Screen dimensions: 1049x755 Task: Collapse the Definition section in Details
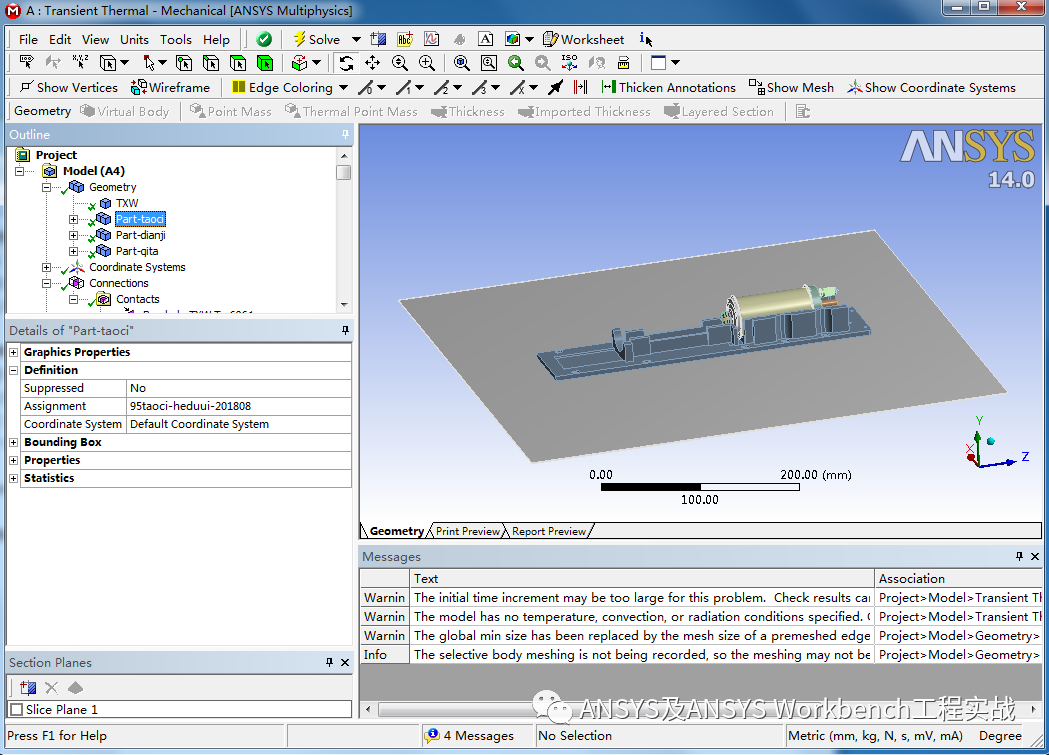[x=13, y=370]
